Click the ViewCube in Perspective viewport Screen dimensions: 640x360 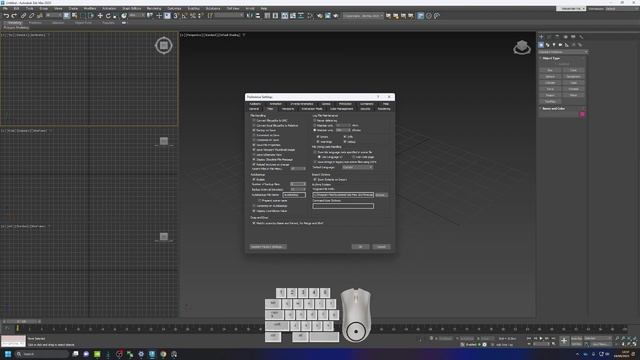click(x=522, y=47)
